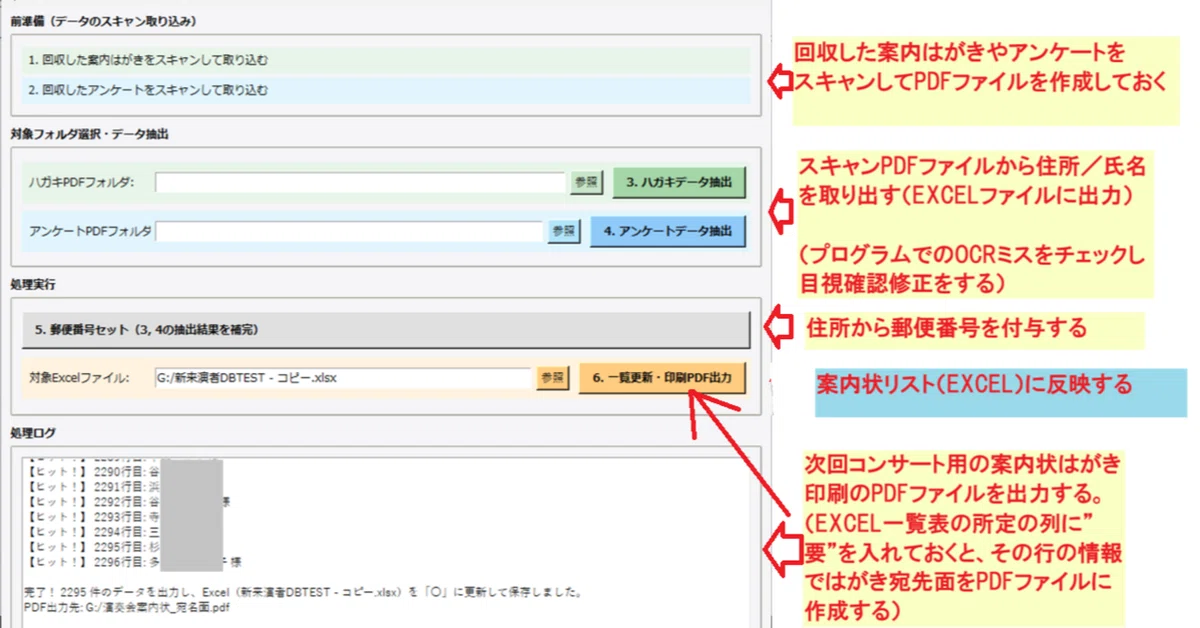This screenshot has height=628, width=1200.
Task: Click step 2 scan collected questionnaires row
Action: pyautogui.click(x=386, y=90)
